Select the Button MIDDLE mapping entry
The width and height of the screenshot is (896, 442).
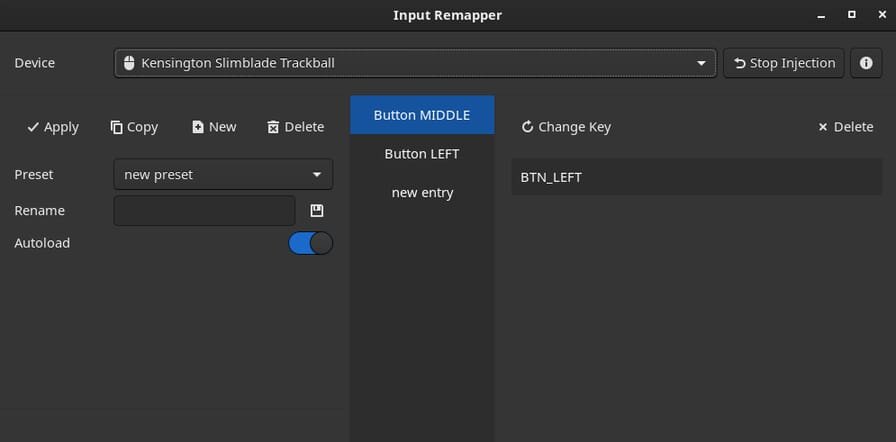[422, 115]
